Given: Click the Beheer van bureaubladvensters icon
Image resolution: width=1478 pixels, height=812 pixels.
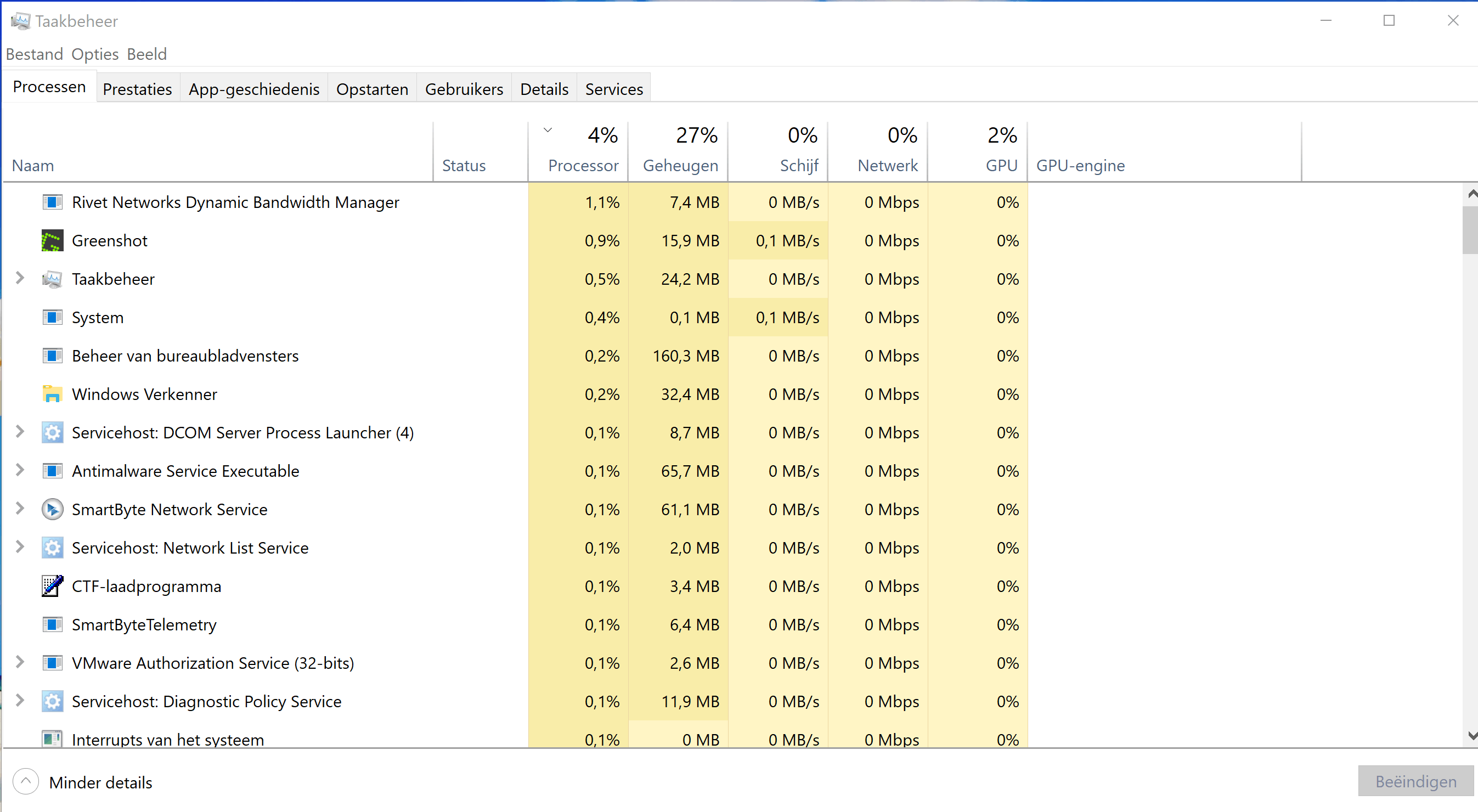Looking at the screenshot, I should click(52, 356).
